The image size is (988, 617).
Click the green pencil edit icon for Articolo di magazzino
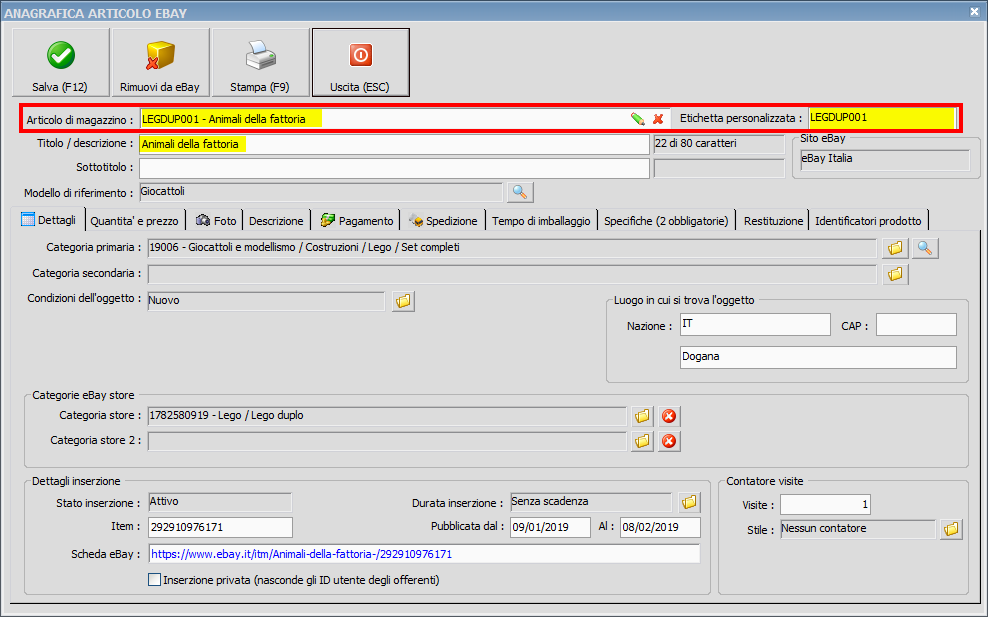point(638,118)
